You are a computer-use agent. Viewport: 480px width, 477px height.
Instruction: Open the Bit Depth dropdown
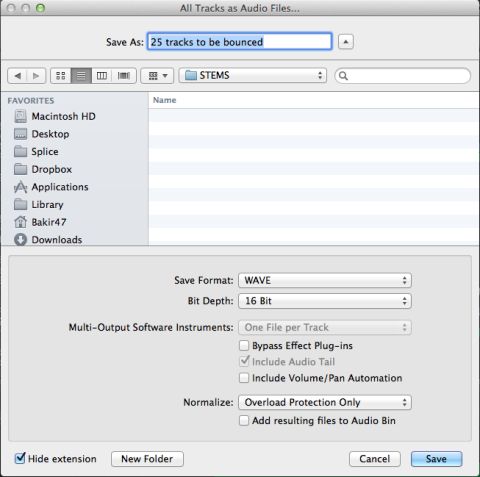325,301
